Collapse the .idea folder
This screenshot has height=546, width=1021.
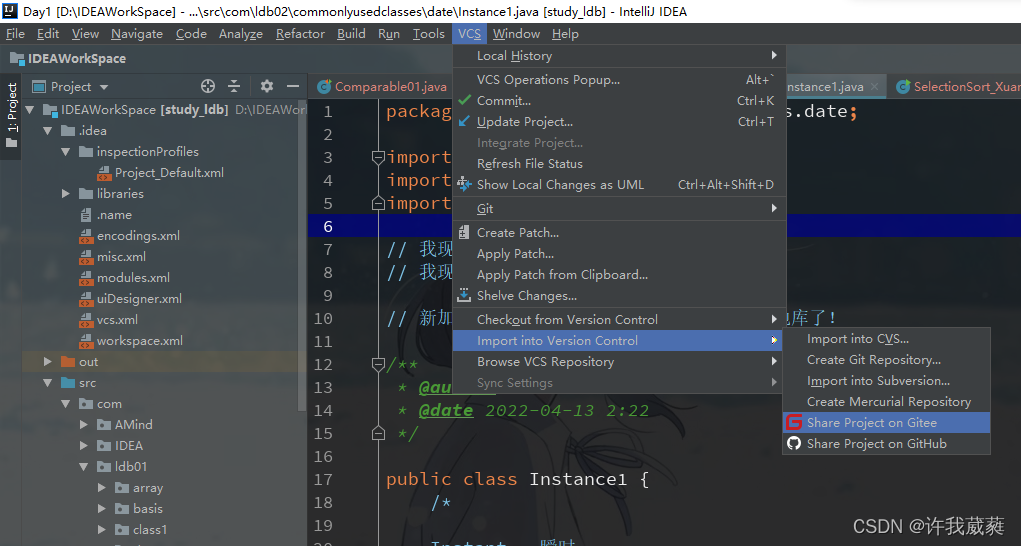pos(48,131)
